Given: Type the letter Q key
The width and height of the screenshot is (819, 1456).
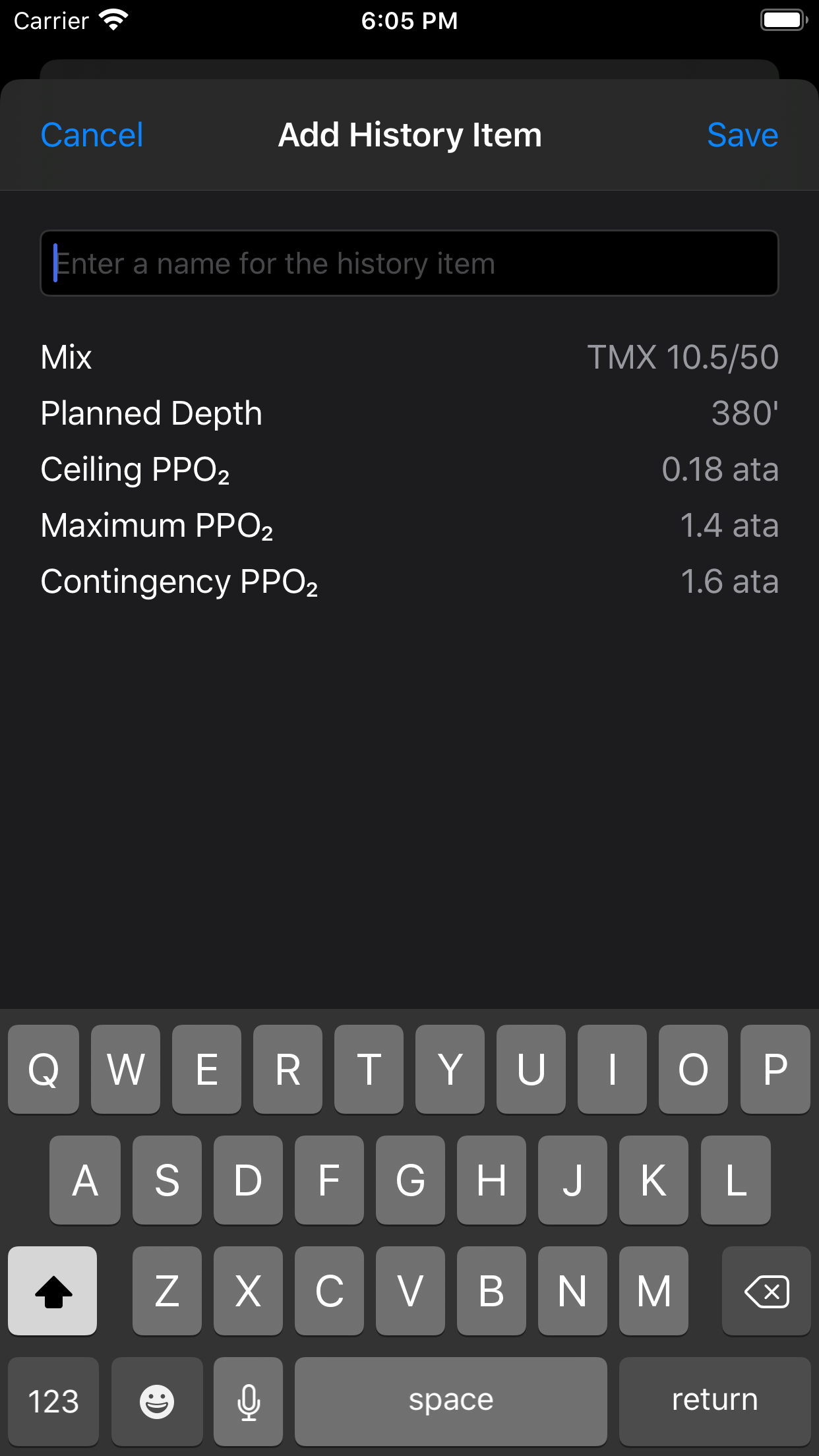Looking at the screenshot, I should click(44, 1069).
